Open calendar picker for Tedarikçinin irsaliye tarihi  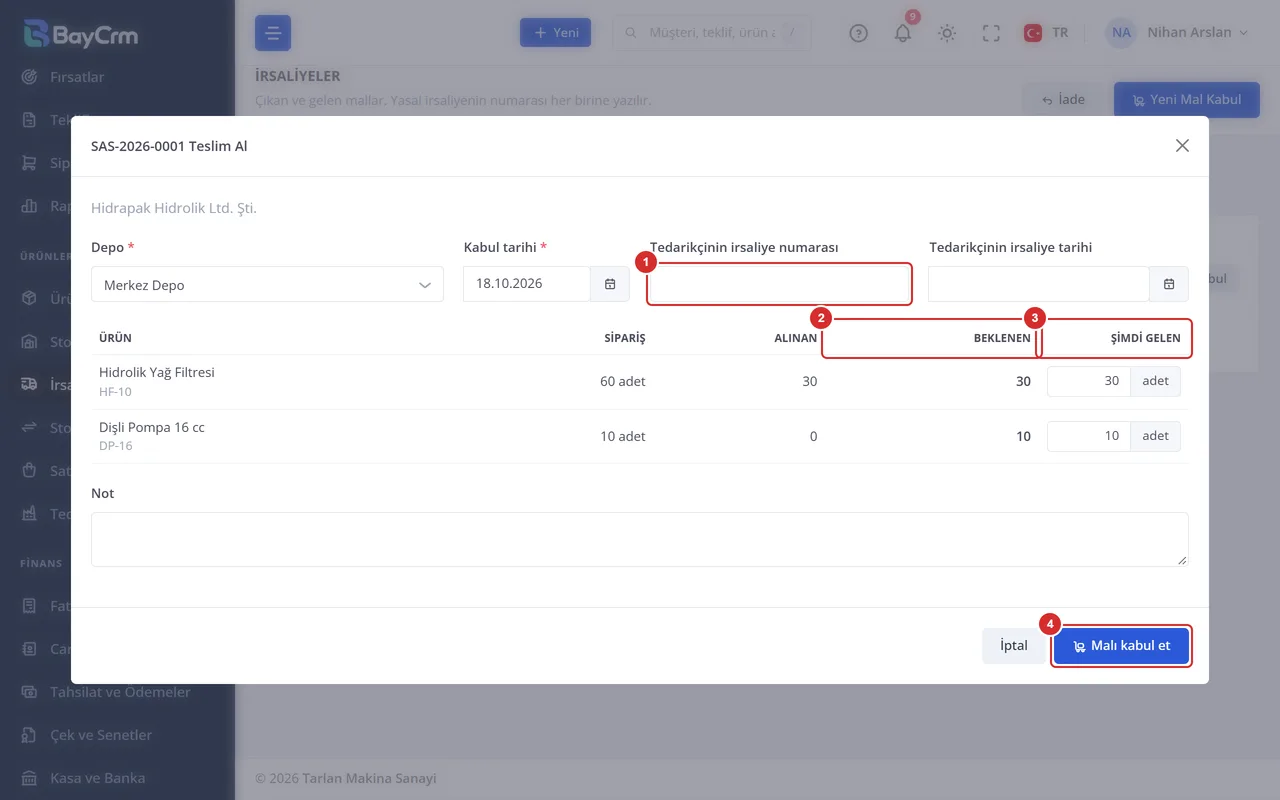click(x=1169, y=284)
